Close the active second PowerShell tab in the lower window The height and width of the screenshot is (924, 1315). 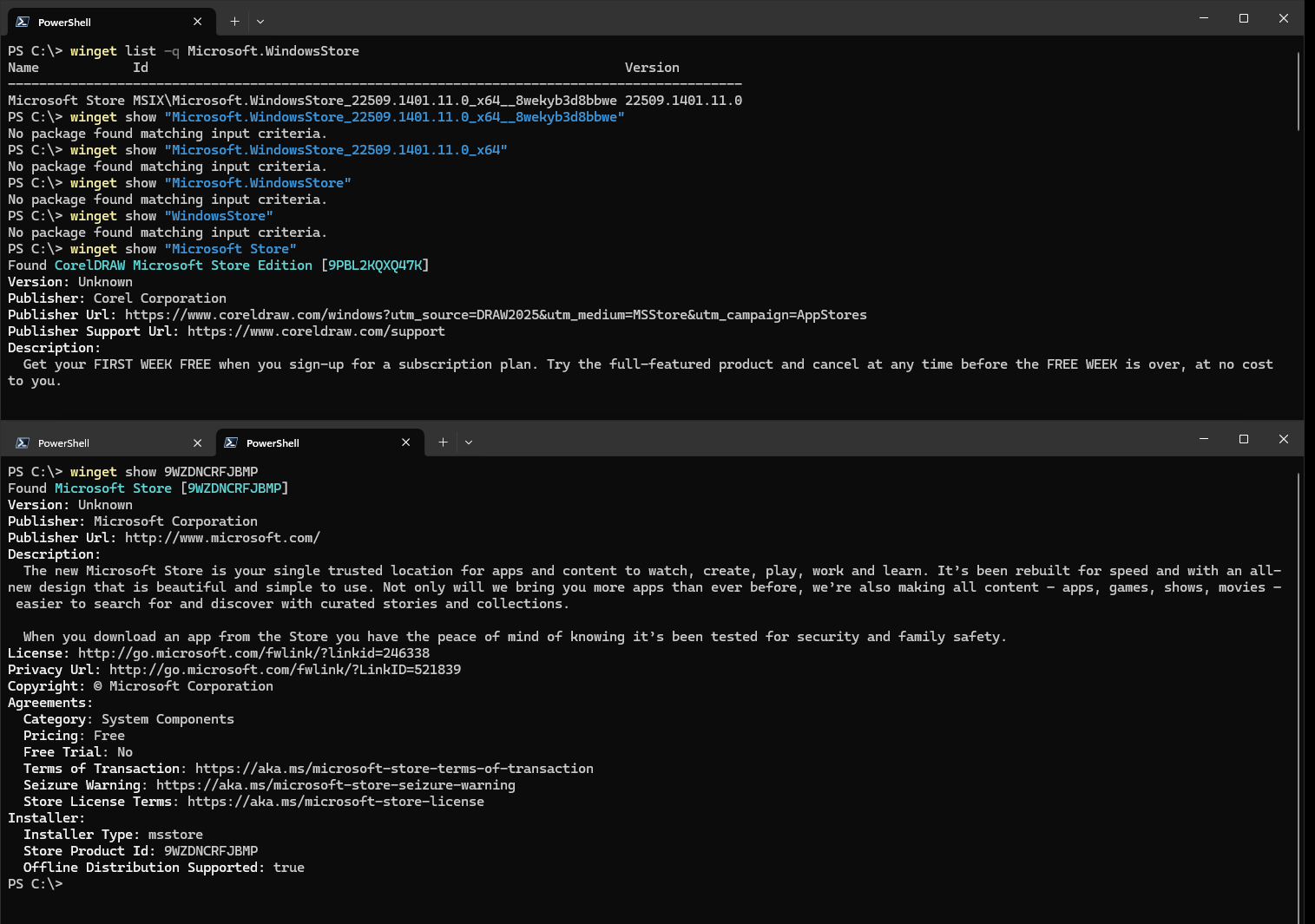(x=406, y=442)
